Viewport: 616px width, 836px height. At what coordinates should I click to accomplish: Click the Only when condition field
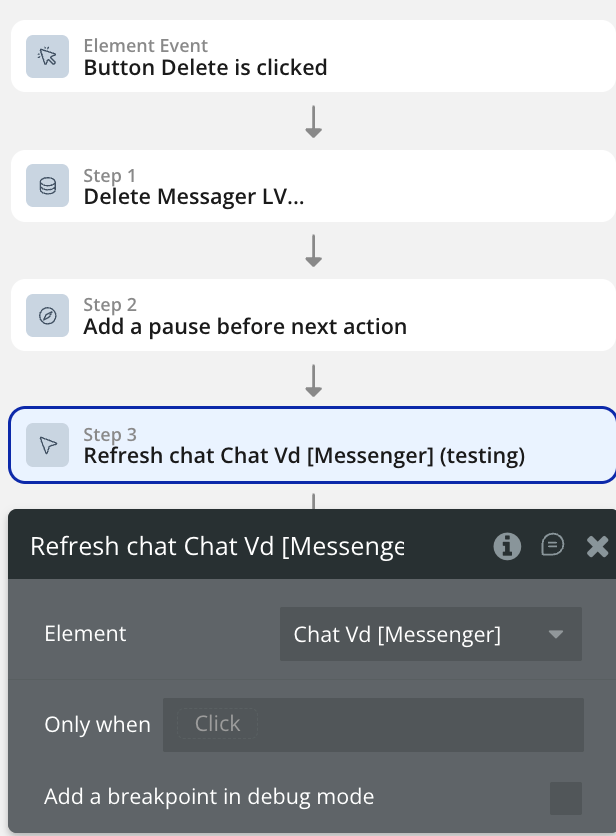pos(373,724)
